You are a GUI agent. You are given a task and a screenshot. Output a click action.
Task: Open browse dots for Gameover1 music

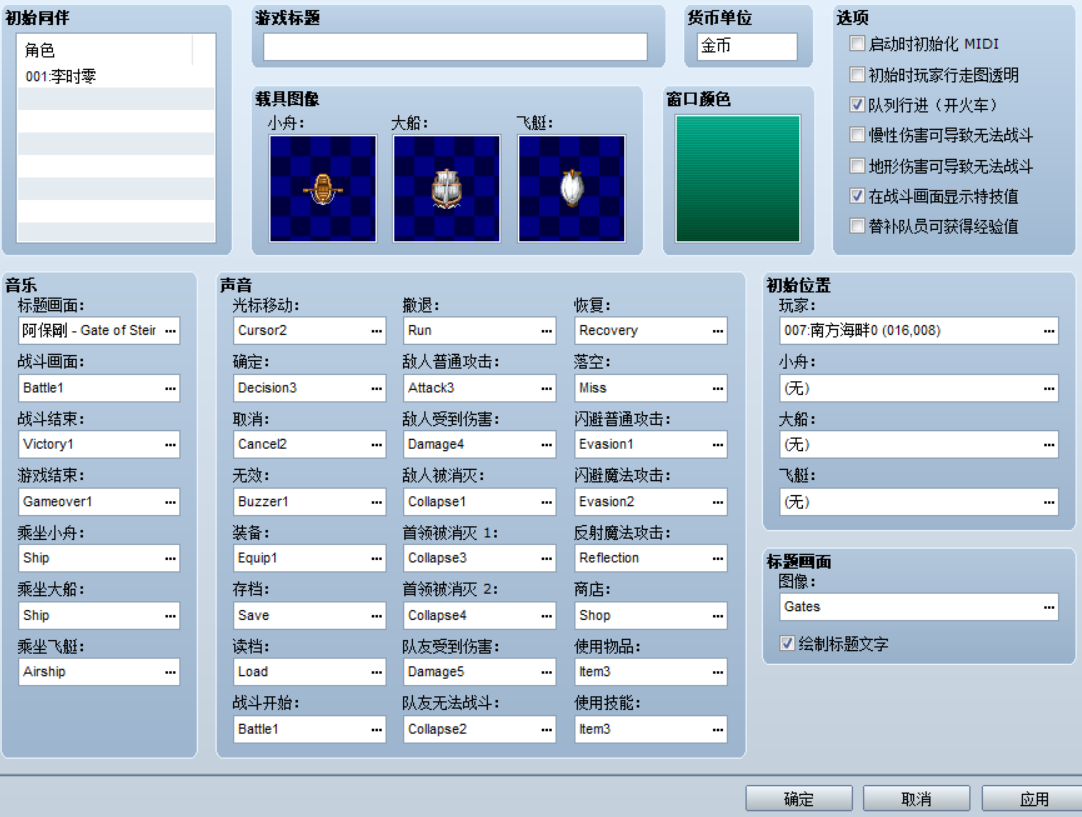(x=170, y=502)
